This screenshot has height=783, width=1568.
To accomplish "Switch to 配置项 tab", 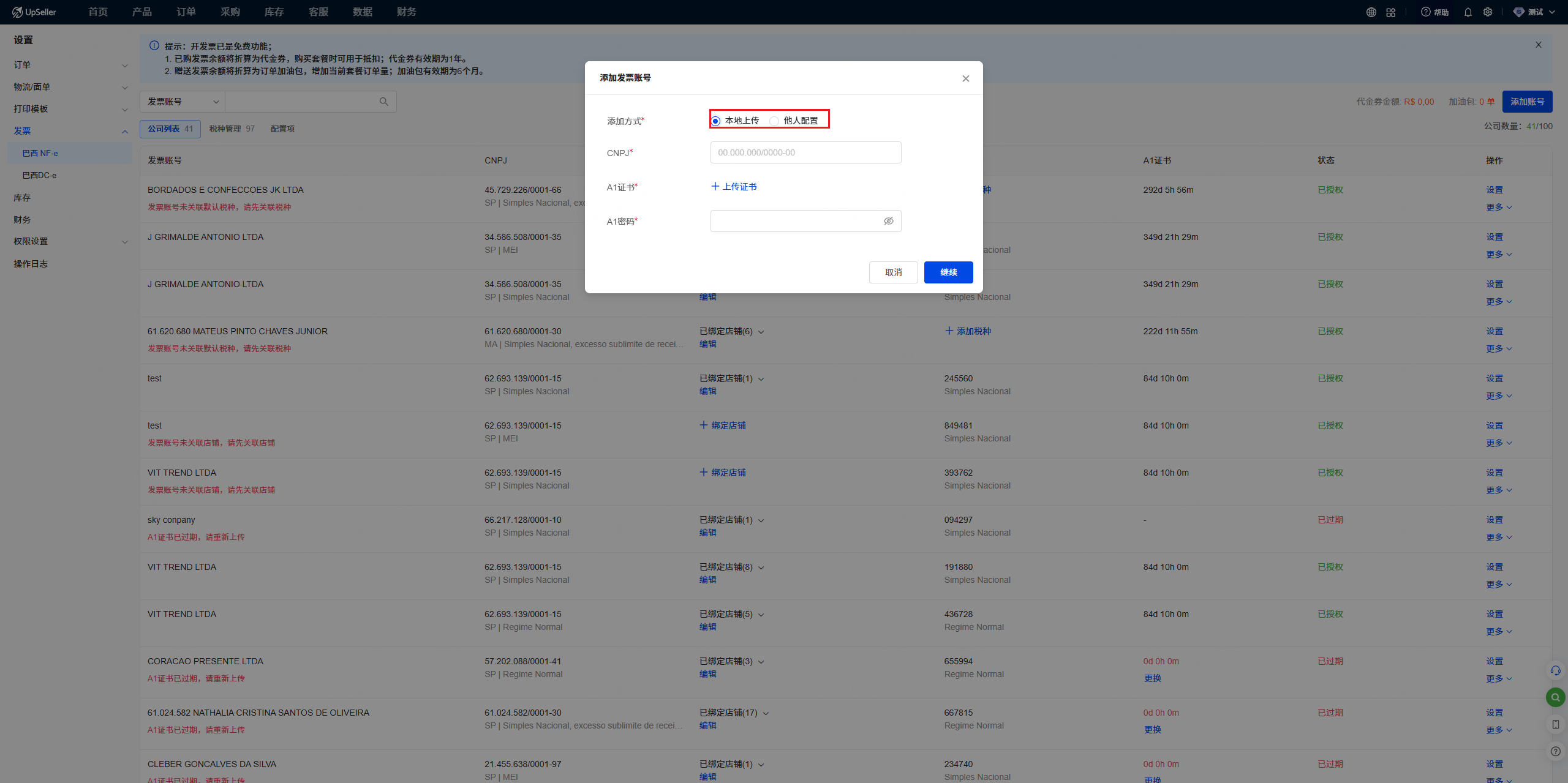I will point(282,129).
